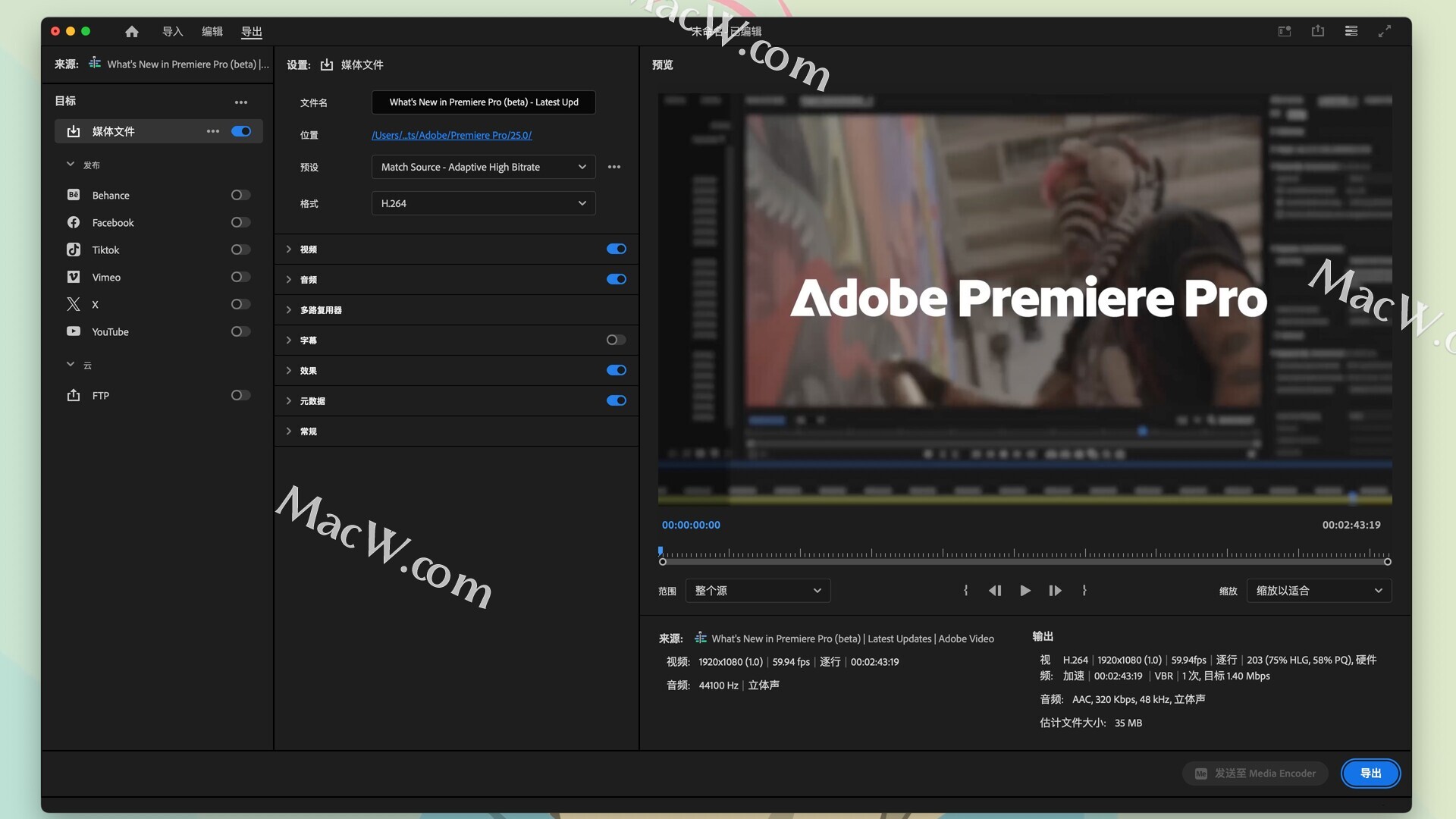The width and height of the screenshot is (1456, 819).
Task: Click the X social icon
Action: [74, 304]
